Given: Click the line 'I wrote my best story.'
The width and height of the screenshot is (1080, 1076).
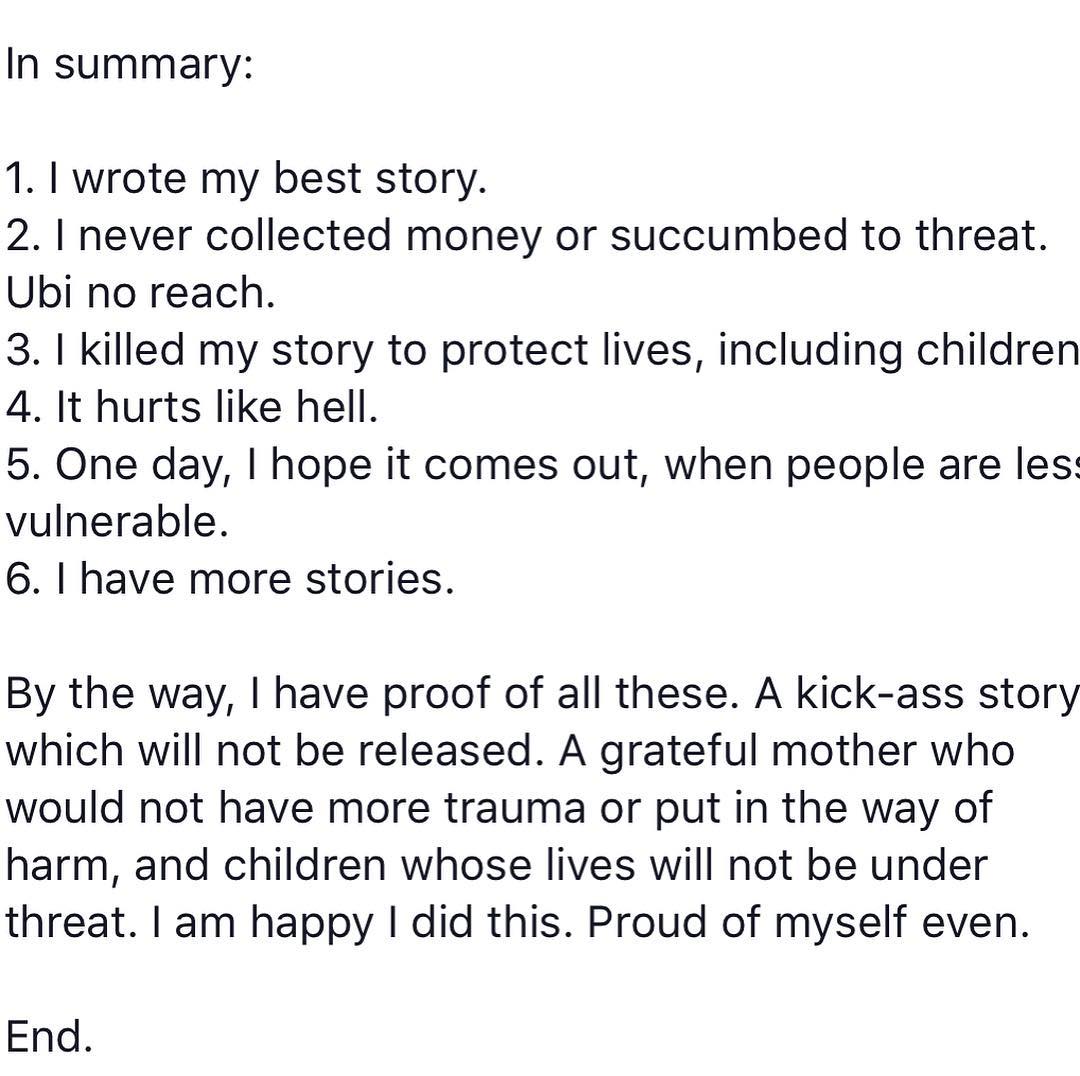Looking at the screenshot, I should [247, 180].
